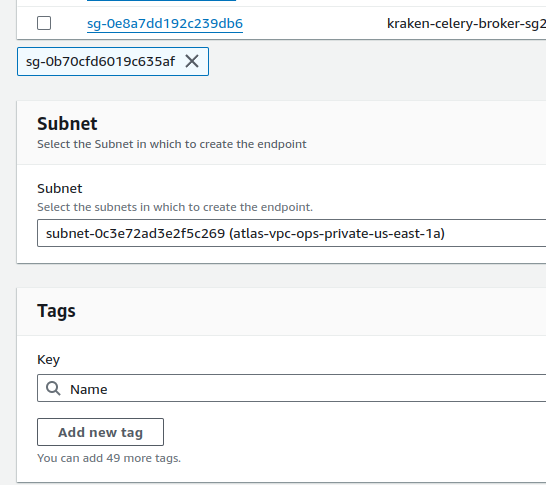Image resolution: width=546 pixels, height=485 pixels.
Task: Open security group link sg-0e8a7dd192c239db6
Action: (x=165, y=24)
